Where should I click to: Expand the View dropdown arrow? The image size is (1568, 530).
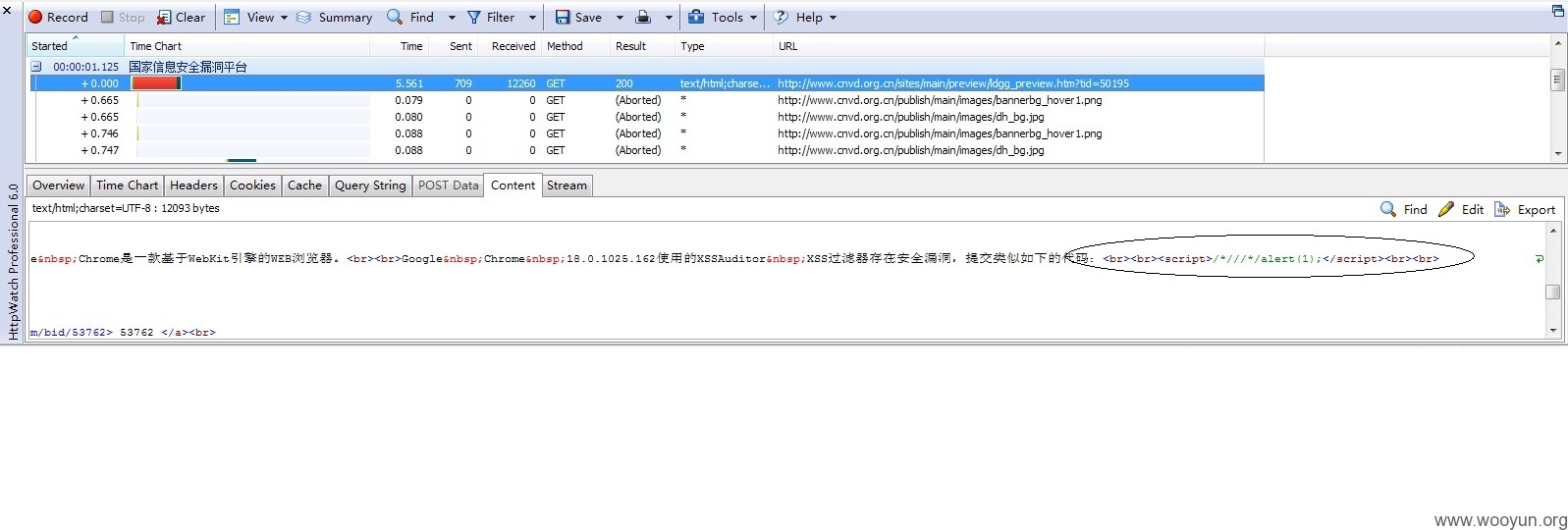click(x=285, y=18)
